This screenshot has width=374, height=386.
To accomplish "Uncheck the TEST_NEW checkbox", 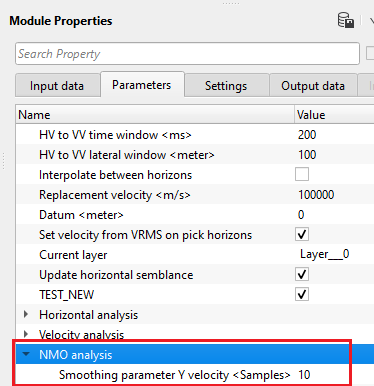I will 302,294.
